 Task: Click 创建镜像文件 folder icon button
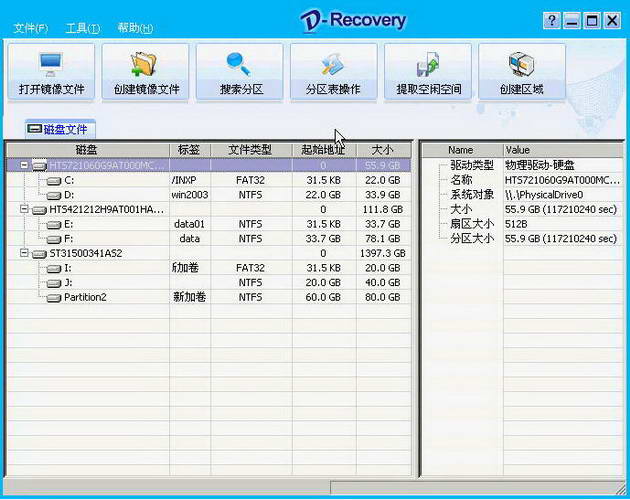(145, 72)
